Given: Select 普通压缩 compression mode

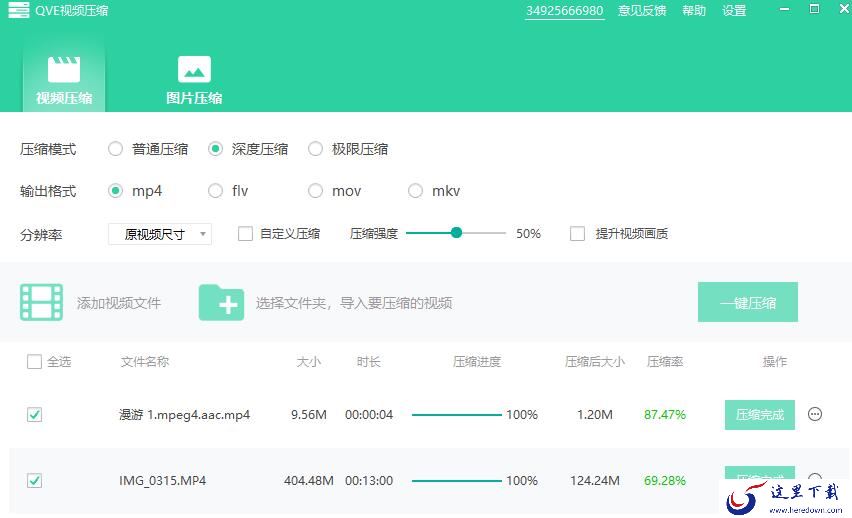Looking at the screenshot, I should (x=115, y=149).
